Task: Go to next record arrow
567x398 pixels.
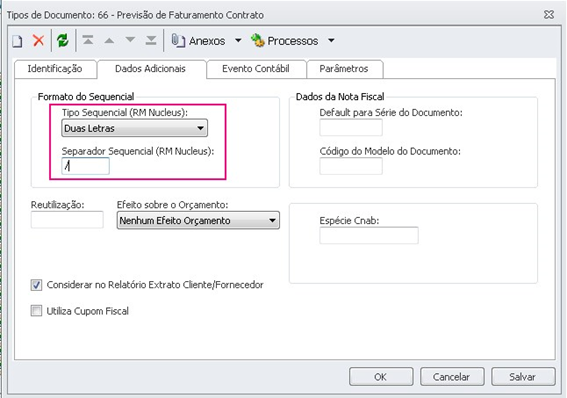Action: tap(130, 40)
